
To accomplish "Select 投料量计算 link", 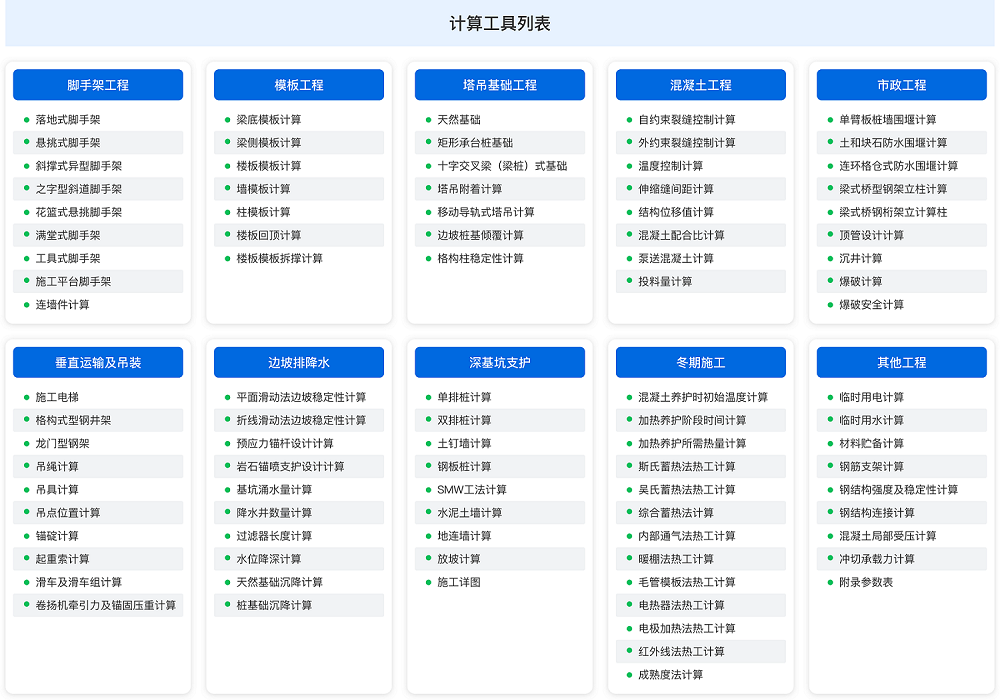I will point(666,281).
